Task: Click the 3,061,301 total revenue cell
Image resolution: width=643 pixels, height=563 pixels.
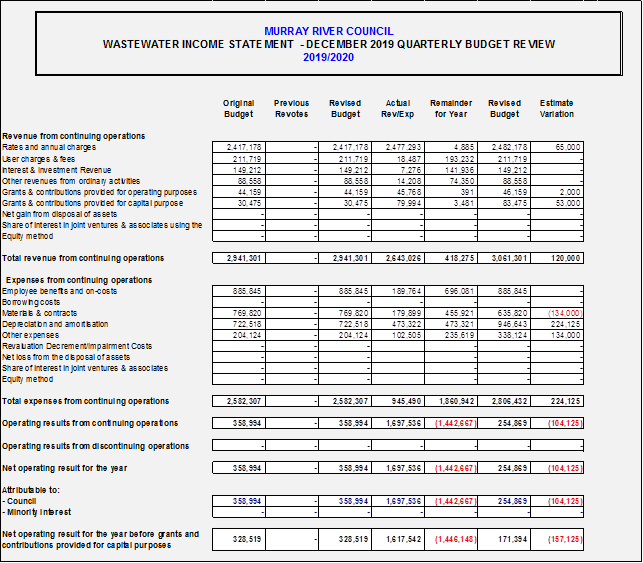Action: [504, 258]
